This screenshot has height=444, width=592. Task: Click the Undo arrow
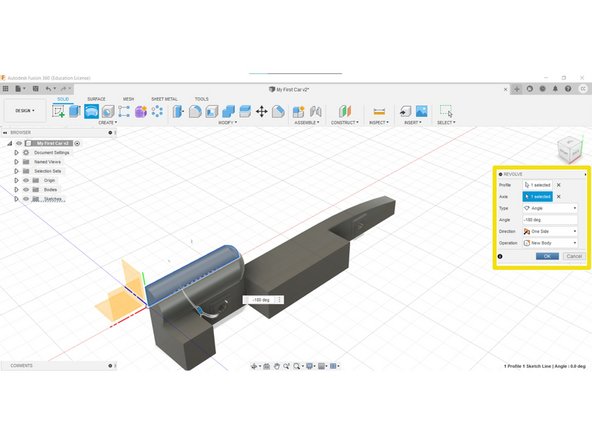point(48,89)
